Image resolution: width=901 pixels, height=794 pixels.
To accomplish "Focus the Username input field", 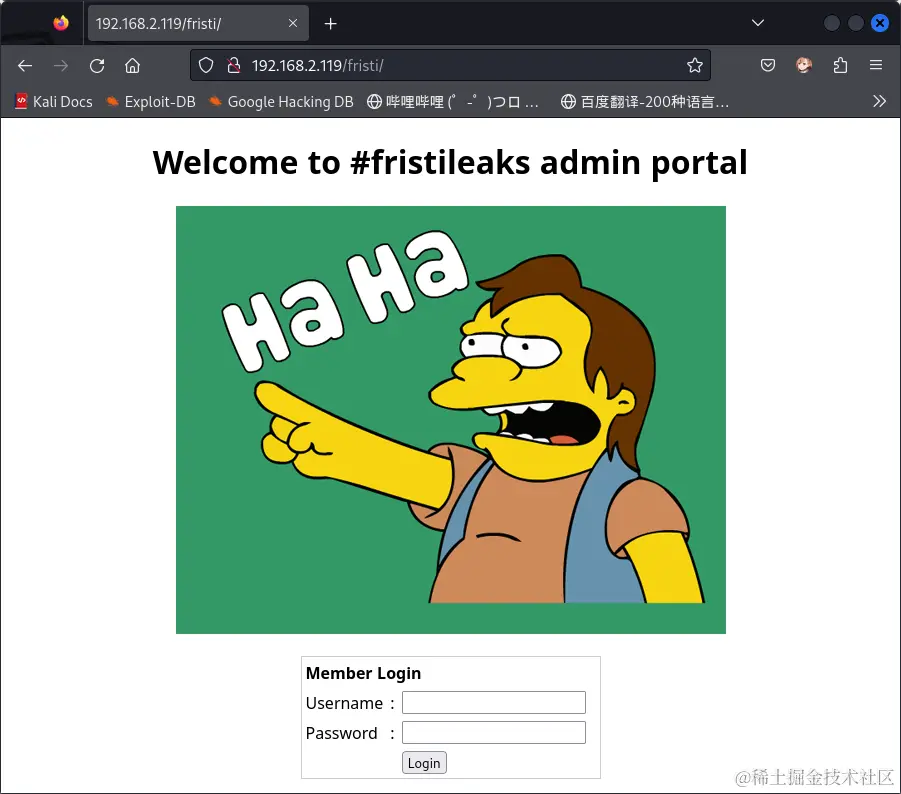I will [x=494, y=703].
